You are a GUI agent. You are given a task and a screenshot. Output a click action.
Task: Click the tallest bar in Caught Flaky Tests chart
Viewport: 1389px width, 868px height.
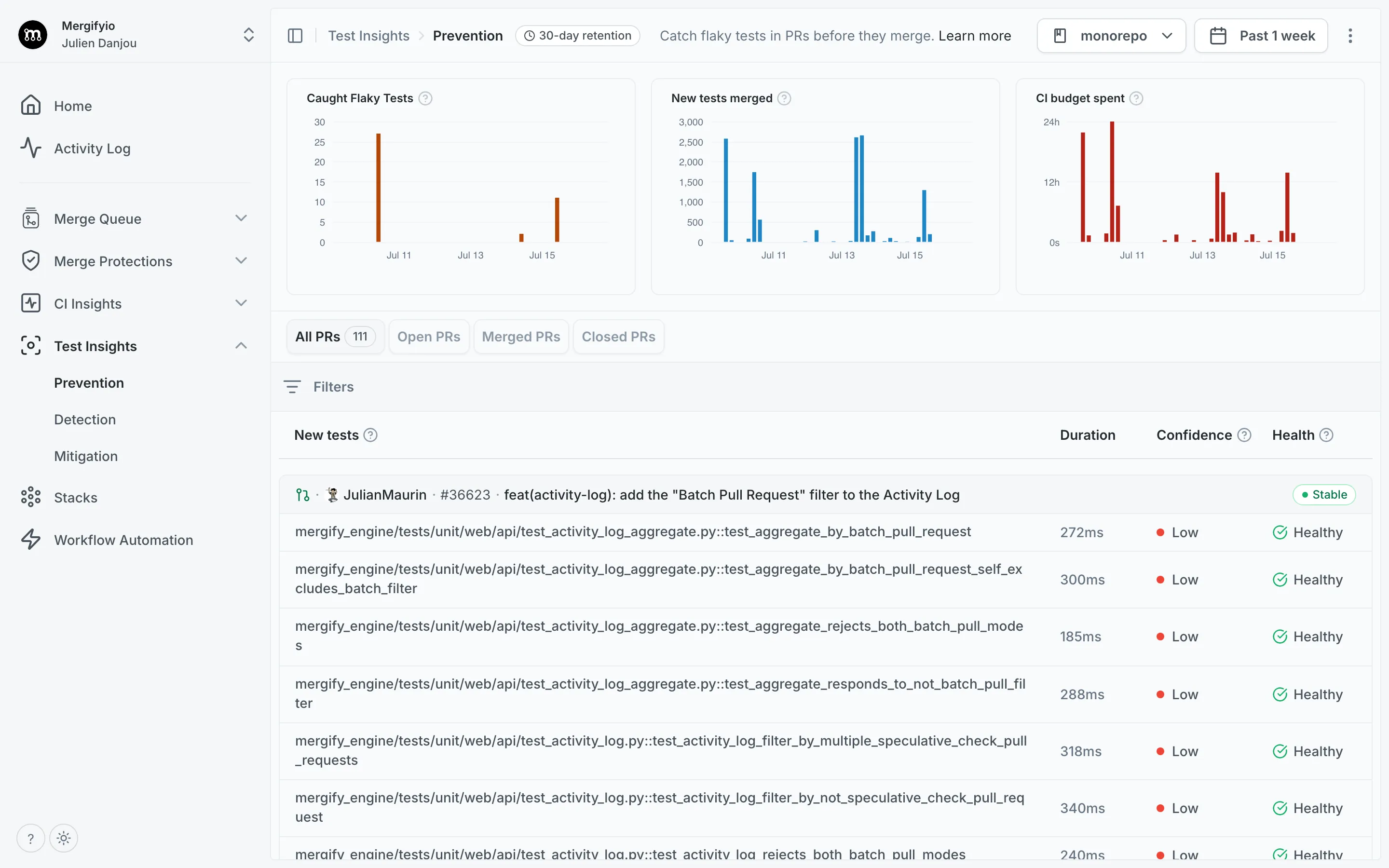(x=378, y=188)
